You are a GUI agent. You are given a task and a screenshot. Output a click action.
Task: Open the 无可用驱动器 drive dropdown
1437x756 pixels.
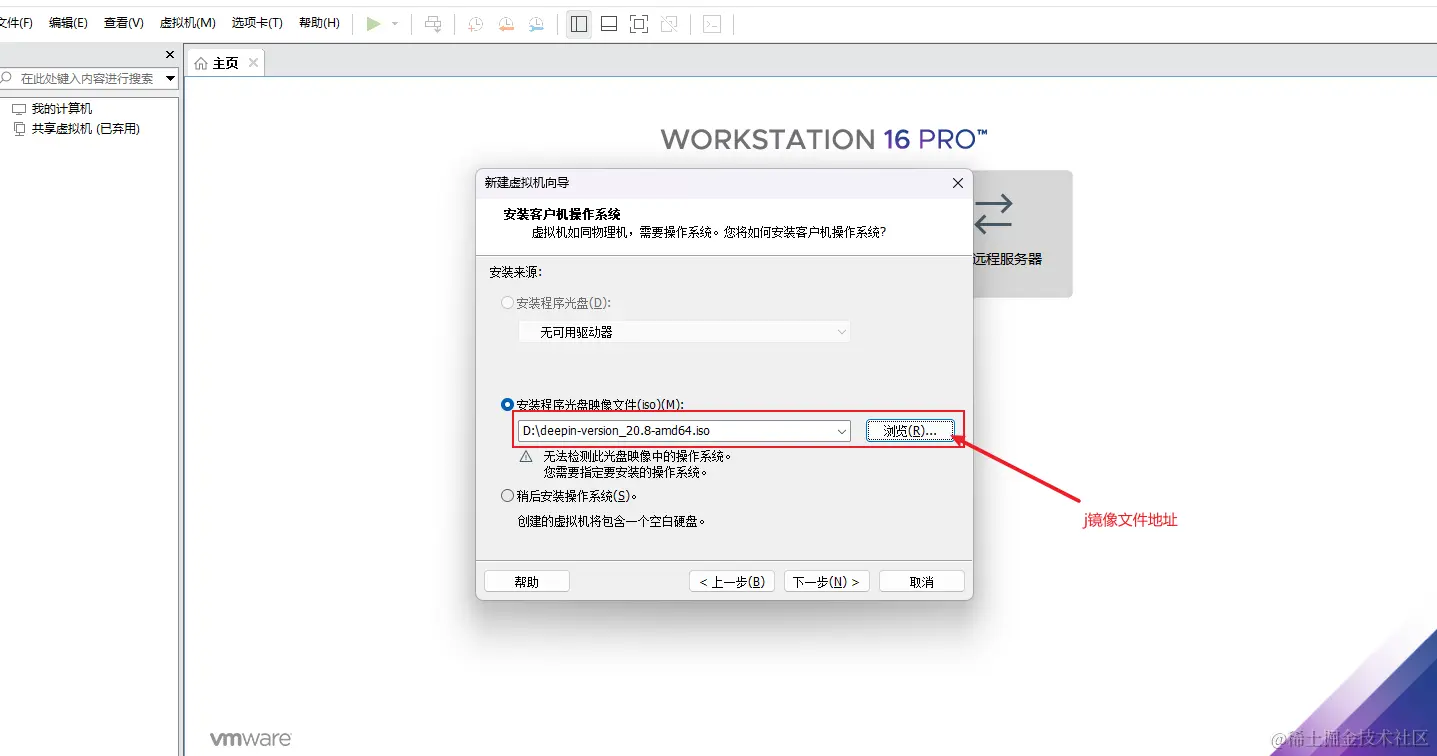[x=684, y=332]
